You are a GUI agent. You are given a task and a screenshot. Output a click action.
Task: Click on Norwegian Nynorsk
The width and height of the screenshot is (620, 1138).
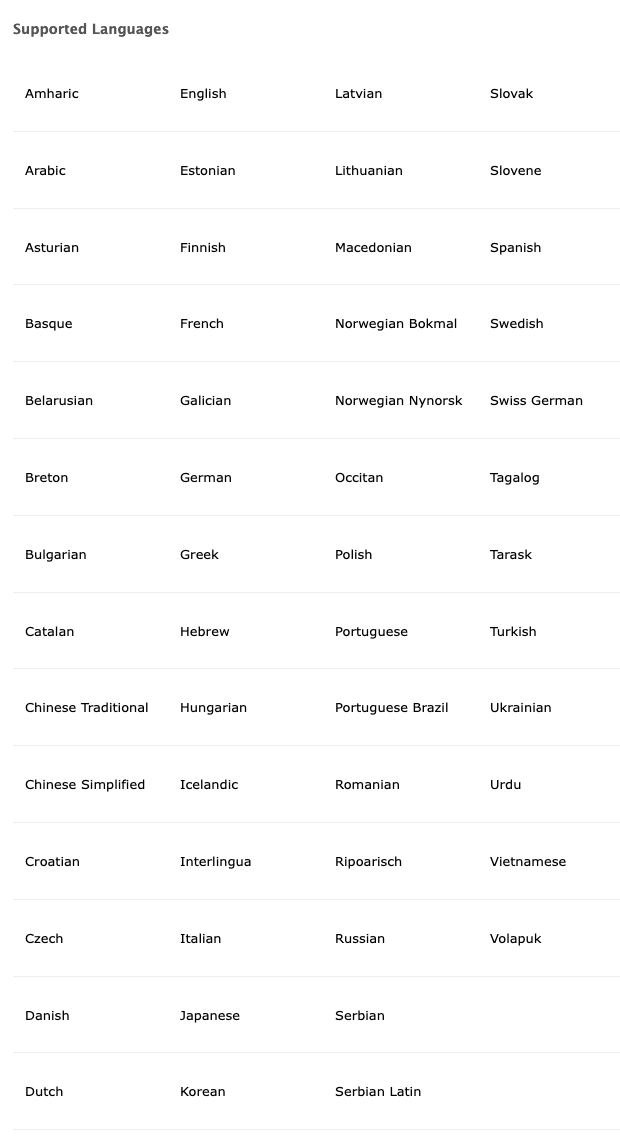399,401
